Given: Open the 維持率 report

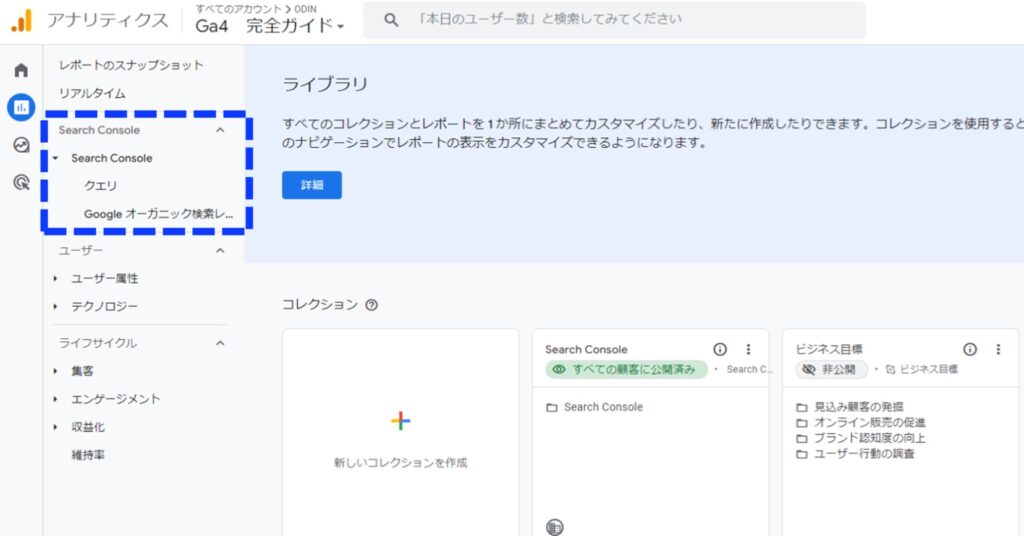Looking at the screenshot, I should coord(88,455).
